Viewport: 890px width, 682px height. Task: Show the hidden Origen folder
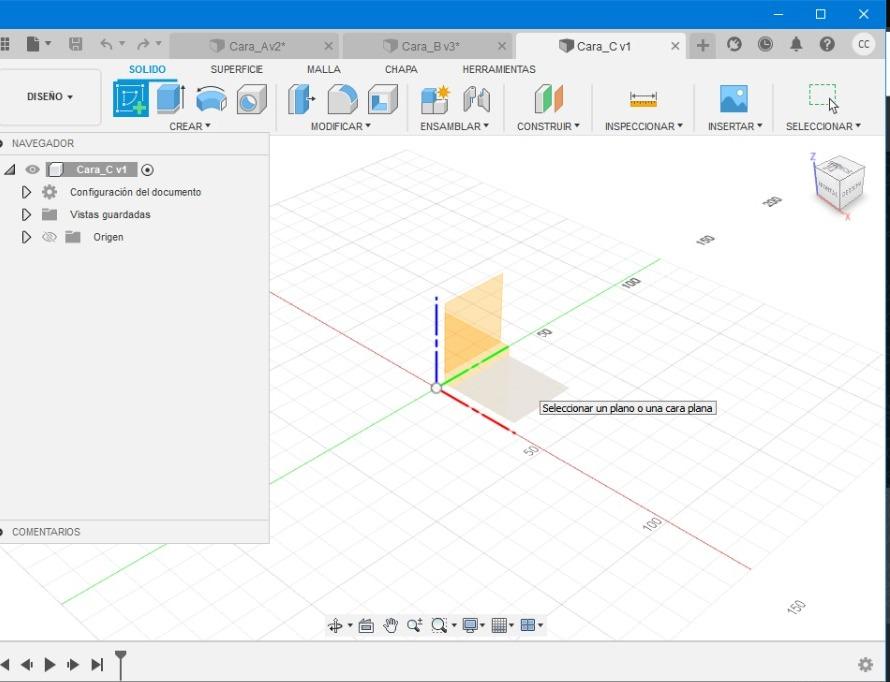tap(49, 237)
